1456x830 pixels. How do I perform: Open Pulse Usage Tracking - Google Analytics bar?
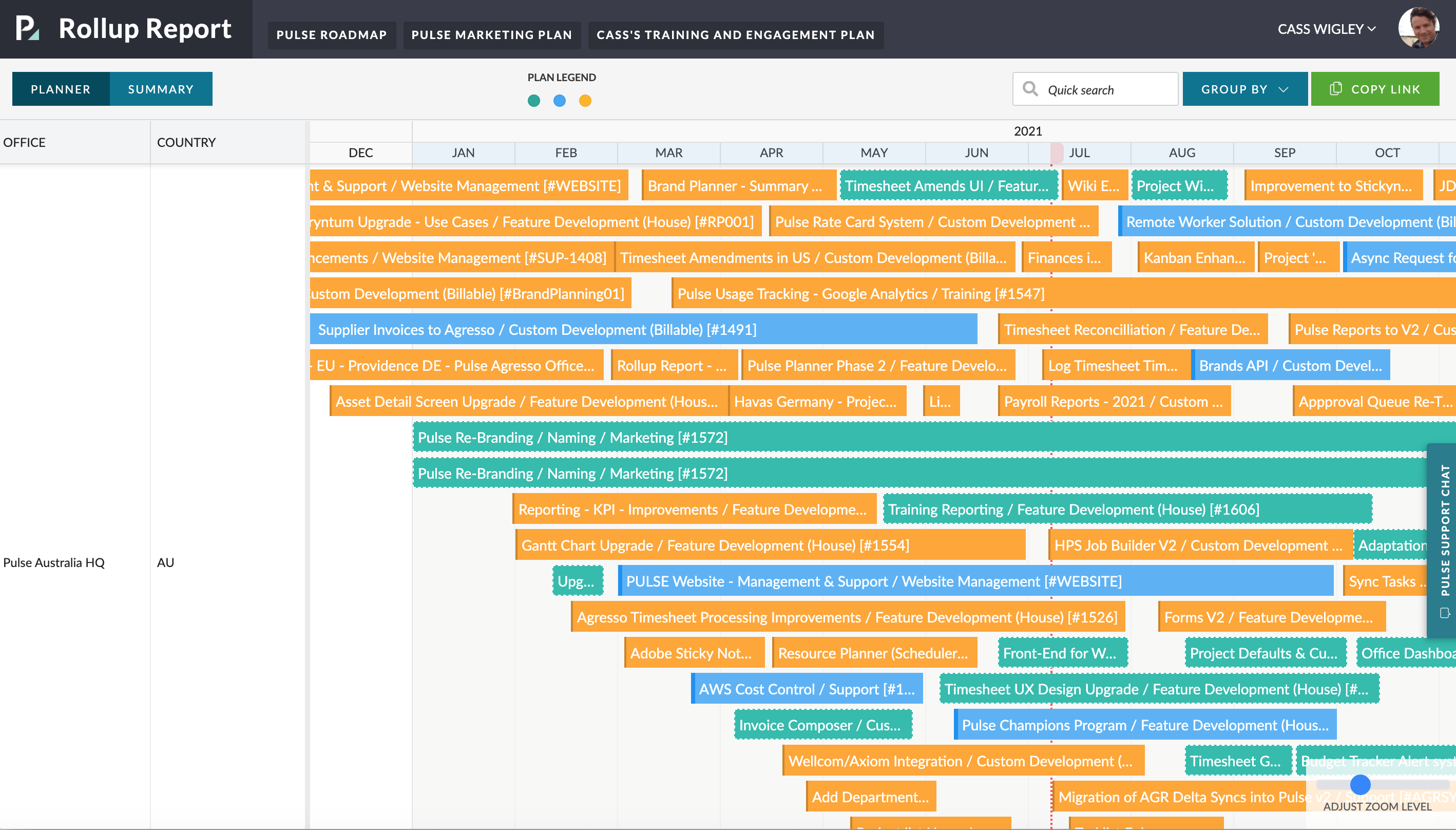[x=1064, y=294]
